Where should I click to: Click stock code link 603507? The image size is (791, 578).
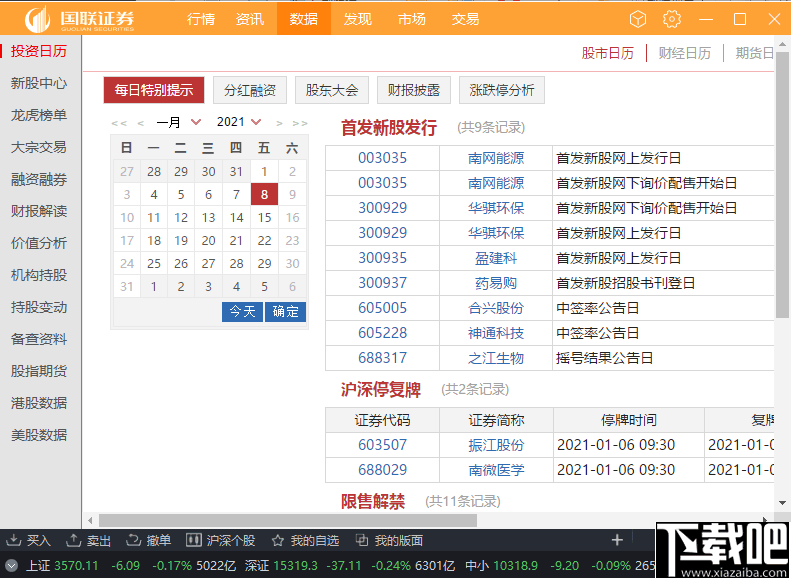[382, 445]
